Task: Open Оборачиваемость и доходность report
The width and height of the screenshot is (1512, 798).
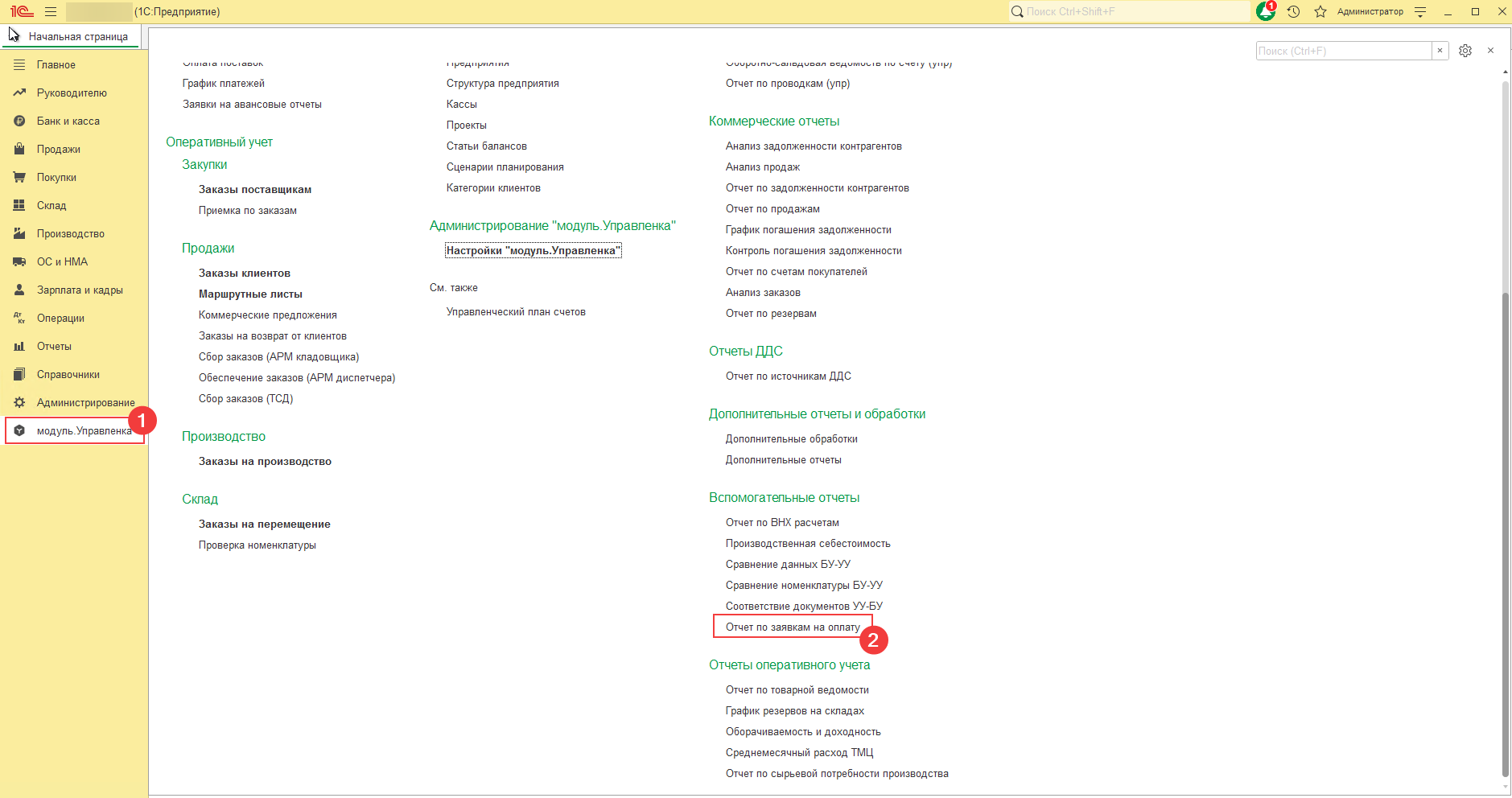Action: [803, 732]
